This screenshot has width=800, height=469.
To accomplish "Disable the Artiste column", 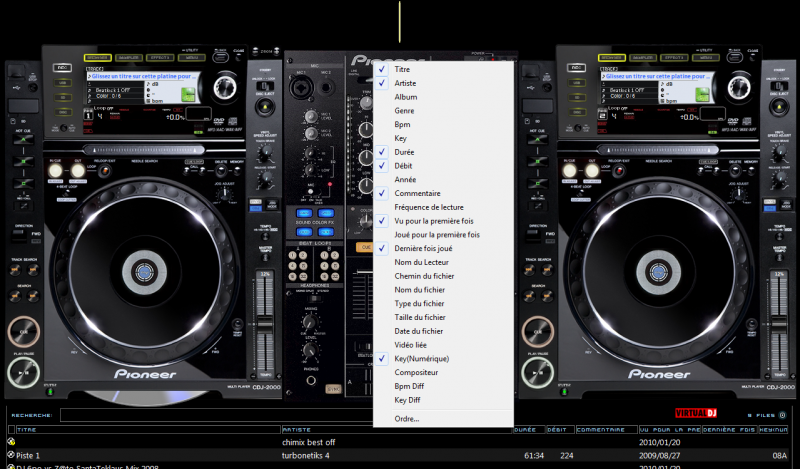I will tap(406, 83).
